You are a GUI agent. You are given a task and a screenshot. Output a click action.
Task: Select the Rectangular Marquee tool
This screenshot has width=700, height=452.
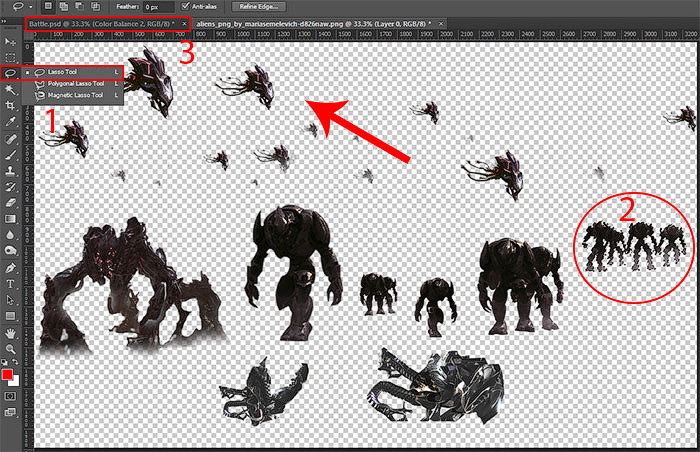pyautogui.click(x=10, y=57)
